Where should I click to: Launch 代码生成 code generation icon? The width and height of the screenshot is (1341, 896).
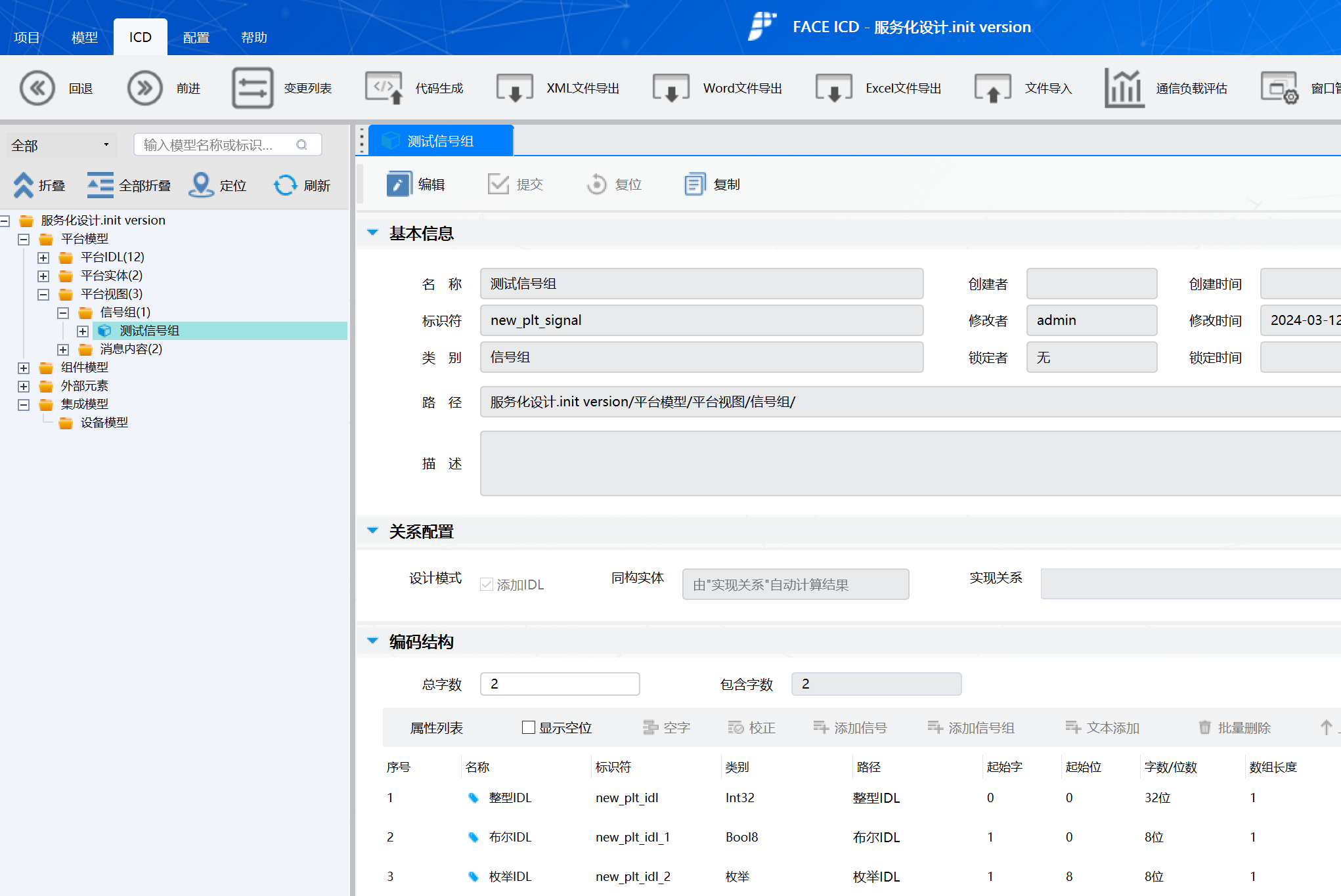click(x=384, y=88)
